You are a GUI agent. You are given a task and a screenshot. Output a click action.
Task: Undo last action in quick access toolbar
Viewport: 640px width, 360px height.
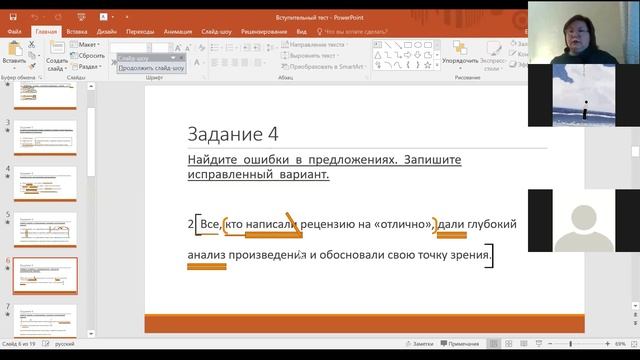pyautogui.click(x=35, y=17)
